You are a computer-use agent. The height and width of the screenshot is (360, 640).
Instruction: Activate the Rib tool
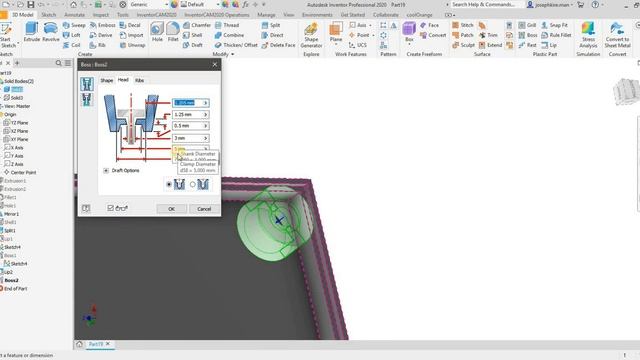click(98, 45)
